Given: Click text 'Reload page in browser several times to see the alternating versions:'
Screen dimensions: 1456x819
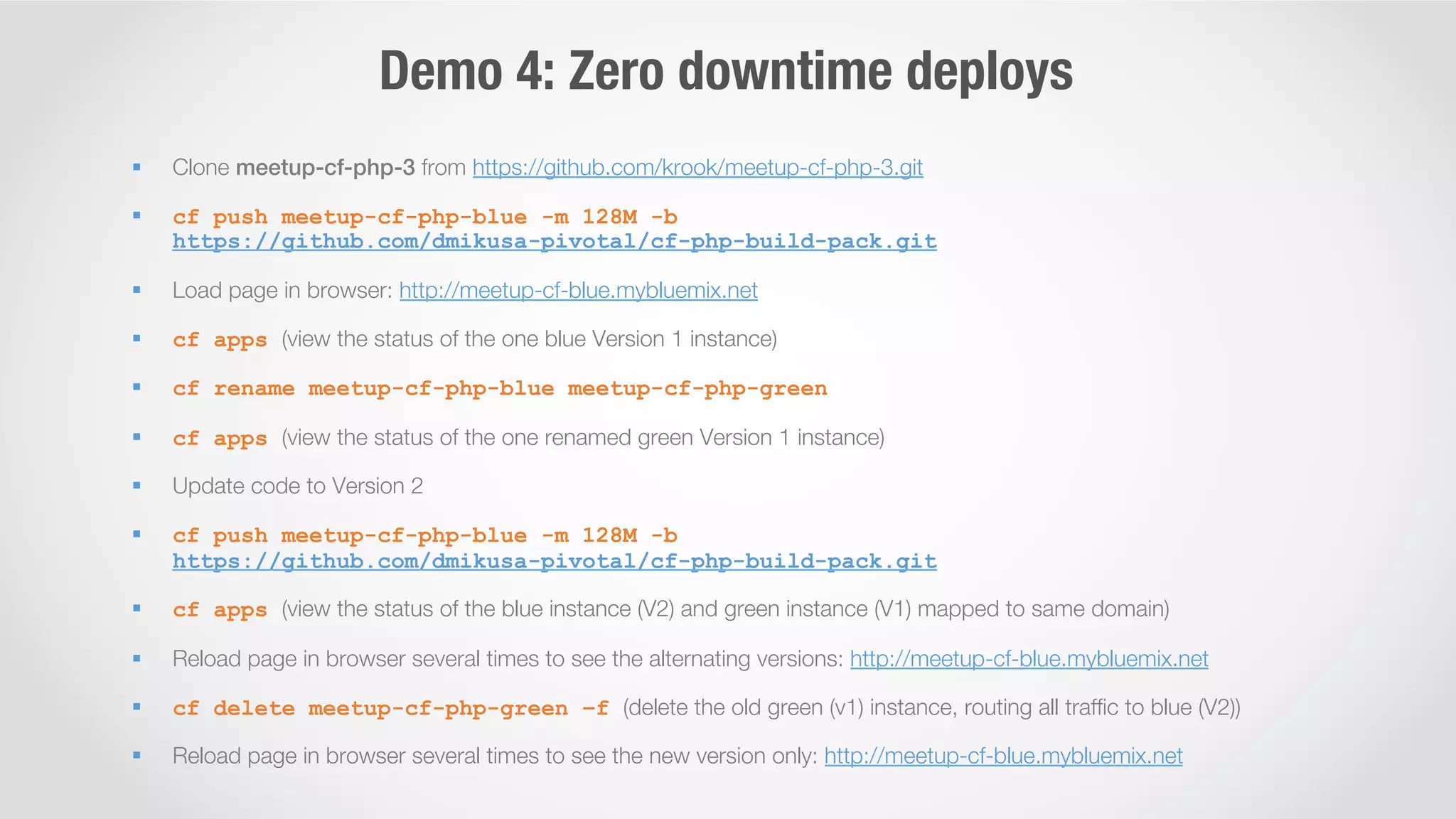Looking at the screenshot, I should (x=508, y=659).
